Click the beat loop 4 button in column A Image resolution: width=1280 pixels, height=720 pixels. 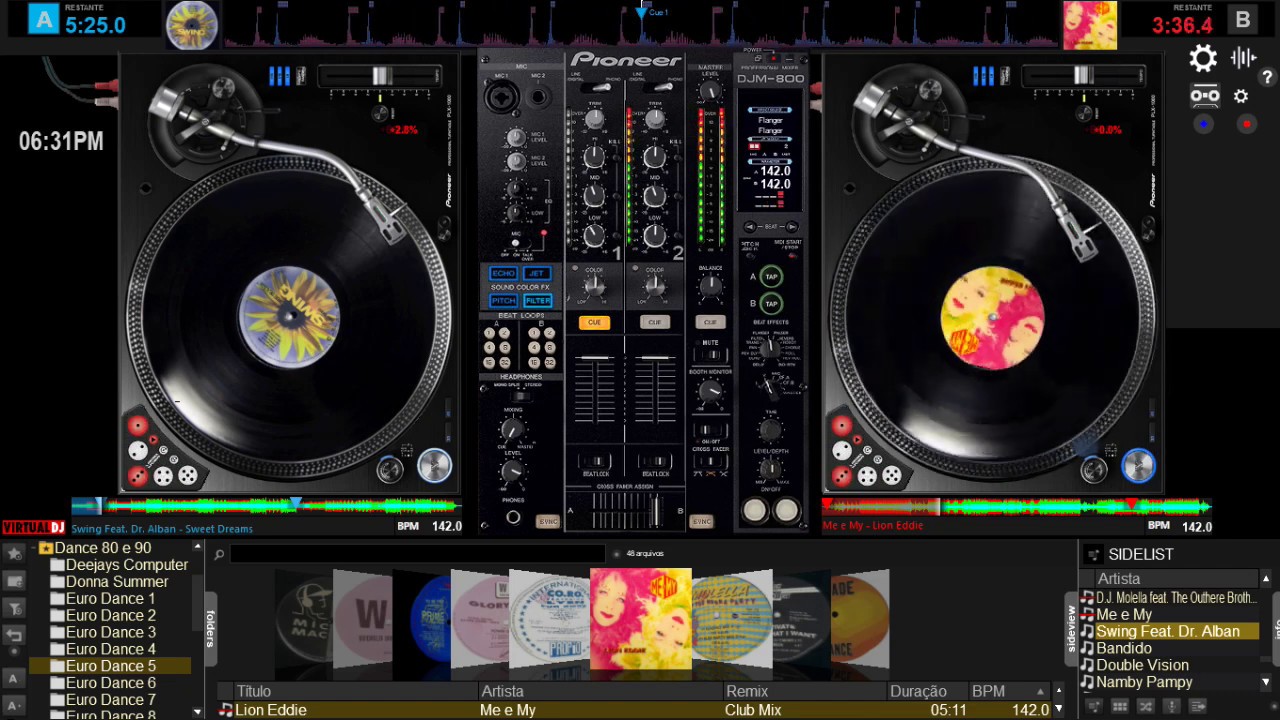click(490, 347)
